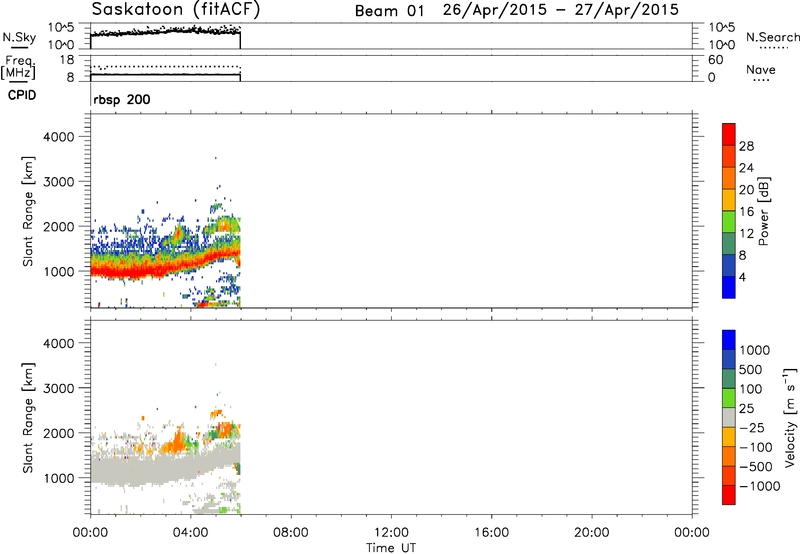Click the "18" frequency axis tick

tap(67, 60)
